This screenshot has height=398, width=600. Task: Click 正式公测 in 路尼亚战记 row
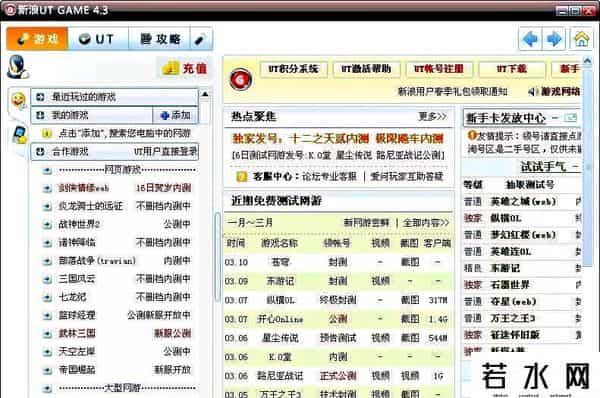[x=338, y=376]
